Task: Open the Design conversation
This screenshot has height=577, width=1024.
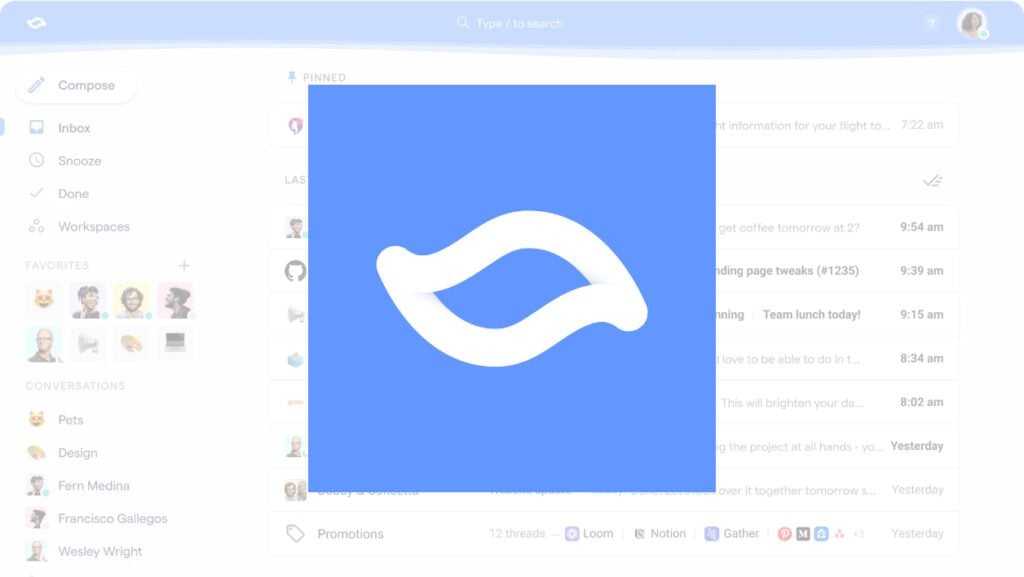Action: pyautogui.click(x=63, y=452)
